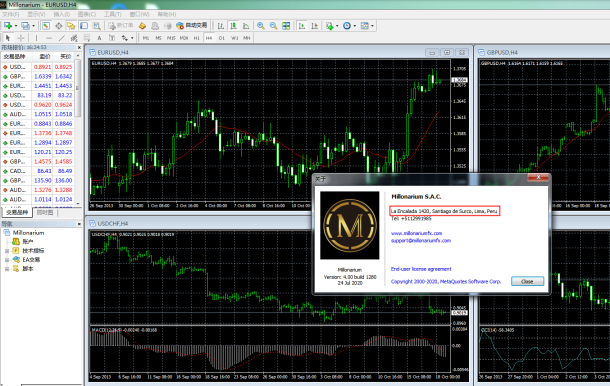
Task: Open the www.millonariumfx.com link
Action: [x=416, y=233]
